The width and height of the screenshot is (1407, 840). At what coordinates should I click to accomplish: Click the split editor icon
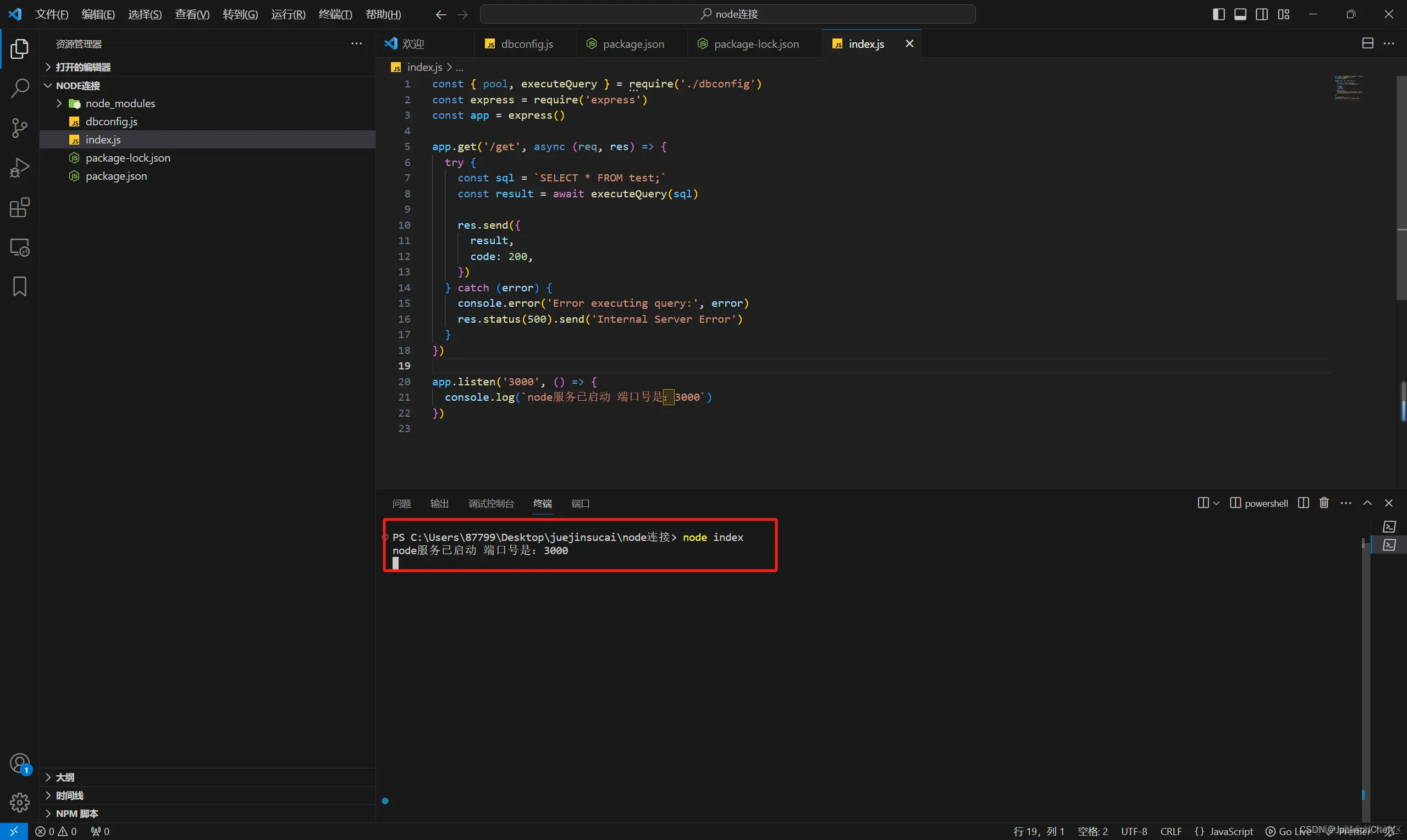tap(1367, 43)
